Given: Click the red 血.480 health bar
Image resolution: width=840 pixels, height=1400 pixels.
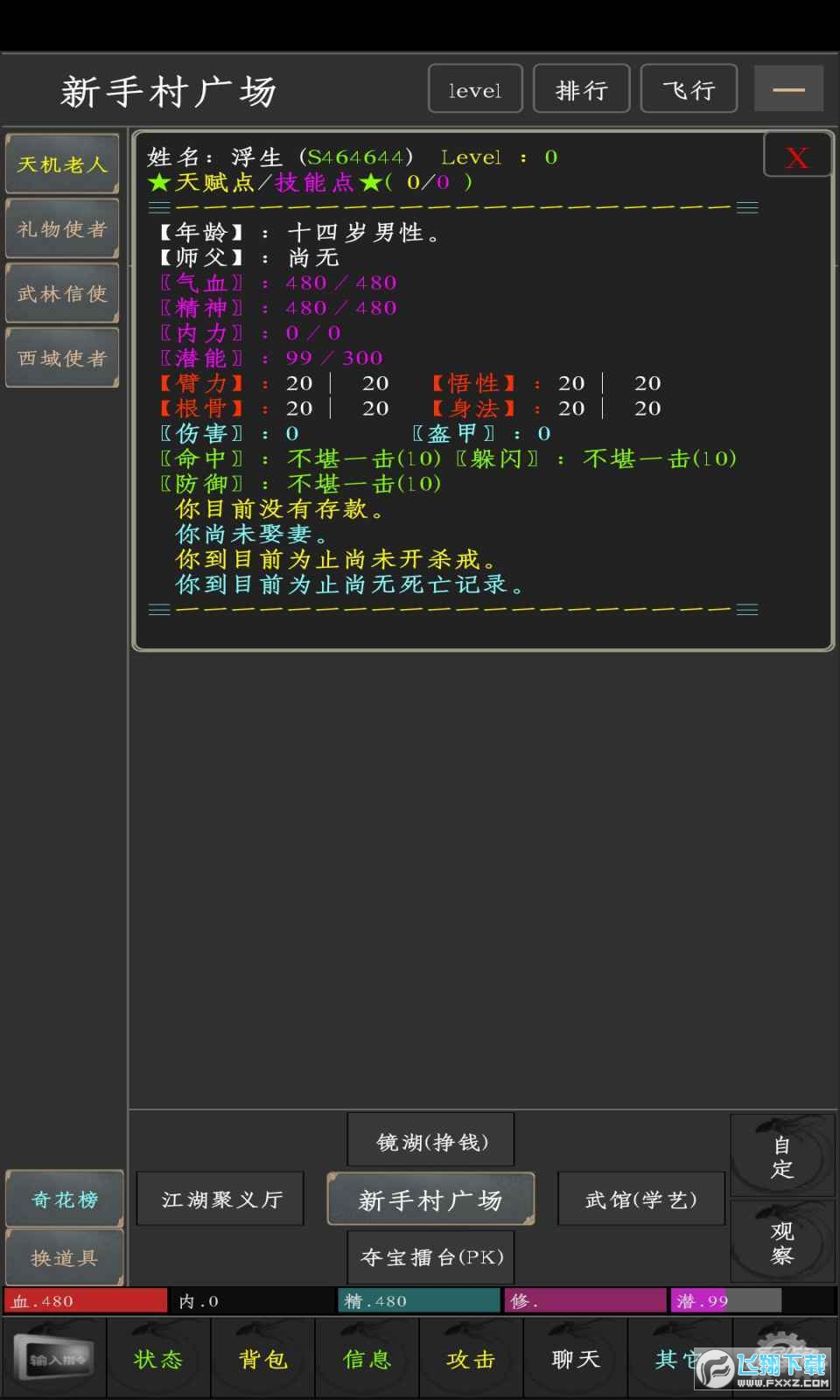Looking at the screenshot, I should pos(86,1301).
